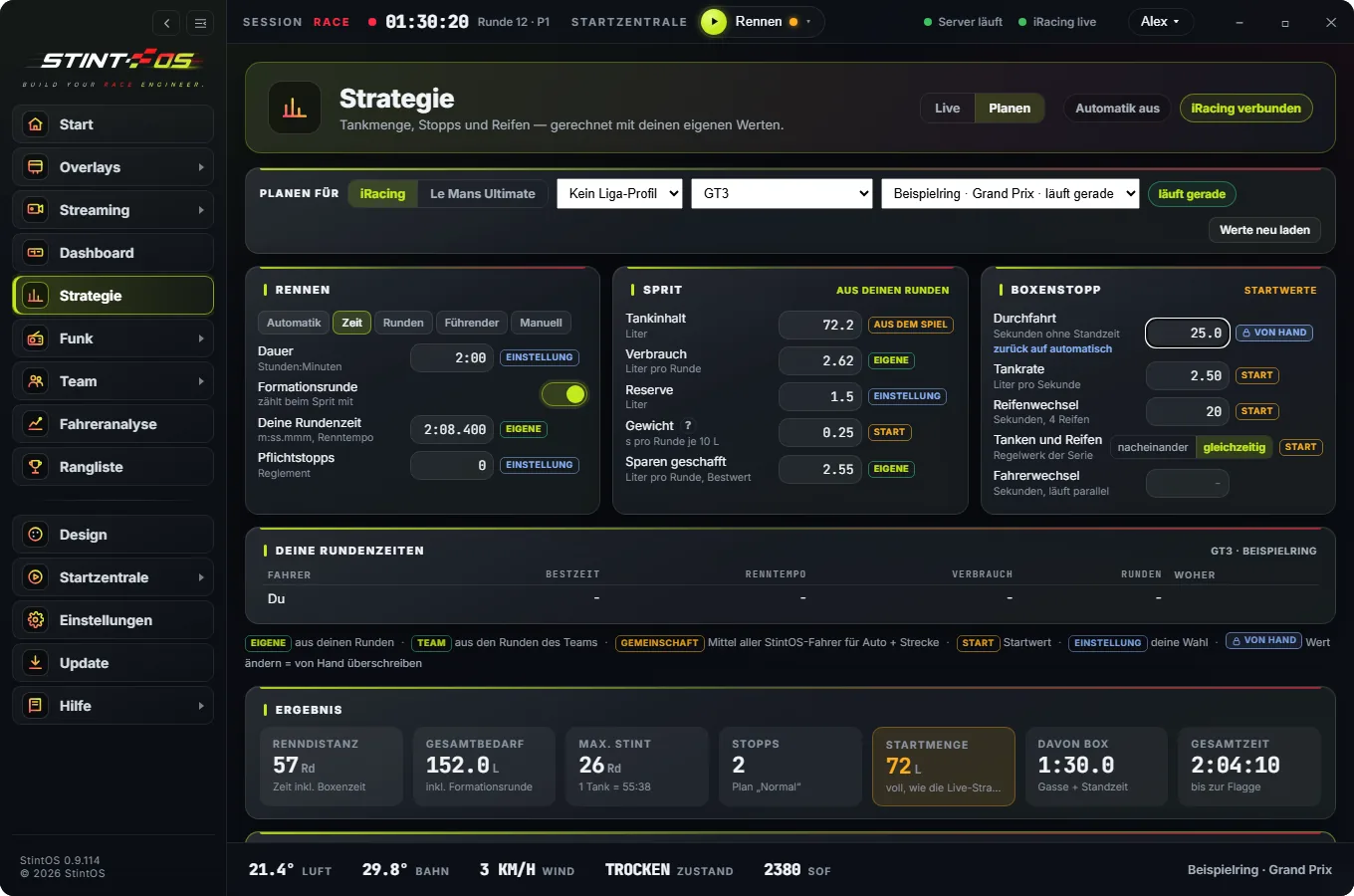Click the iRacing verbunden button
The height and width of the screenshot is (896, 1354).
tap(1246, 109)
